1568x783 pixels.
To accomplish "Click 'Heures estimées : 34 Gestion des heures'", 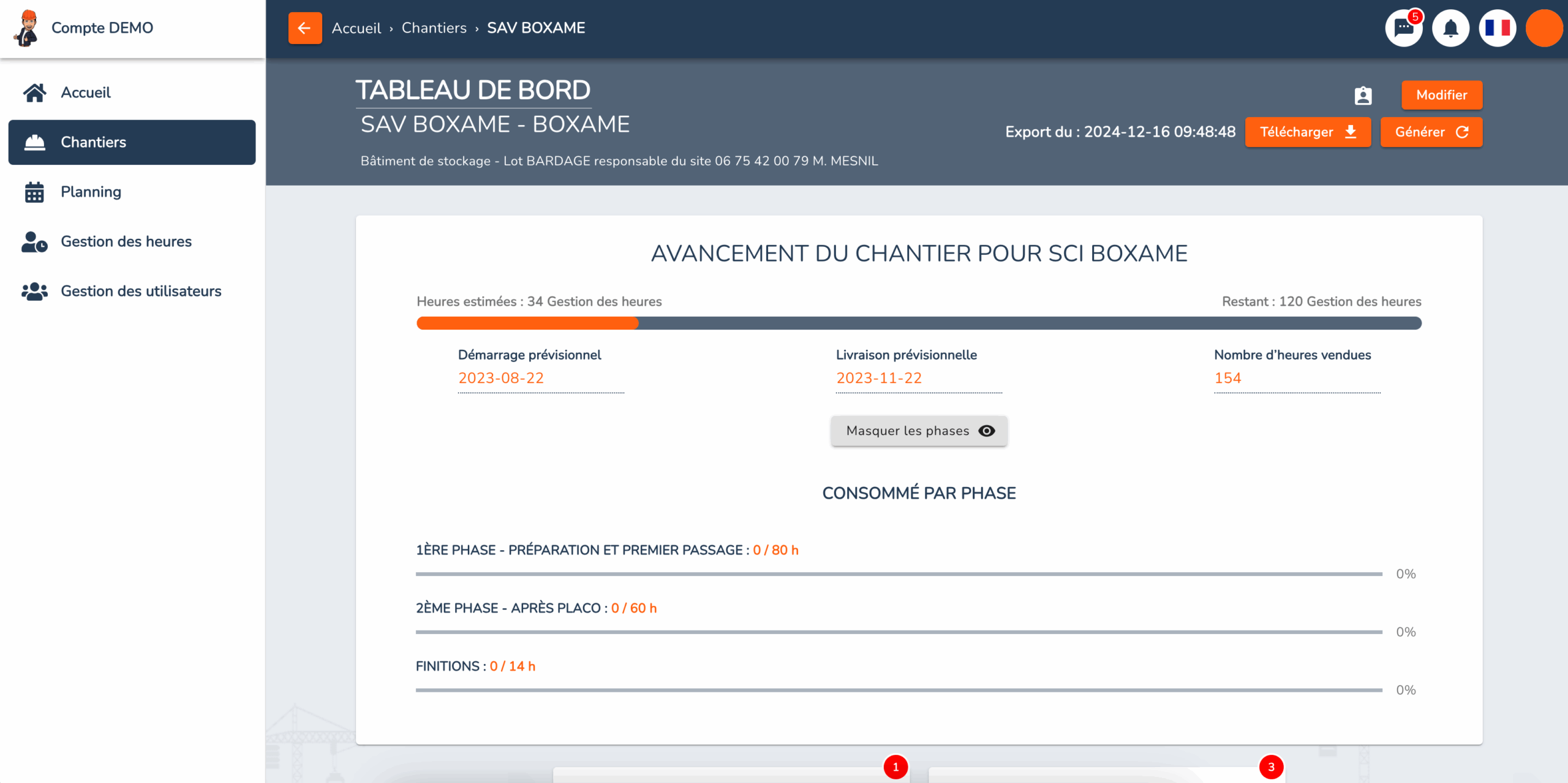I will (539, 301).
